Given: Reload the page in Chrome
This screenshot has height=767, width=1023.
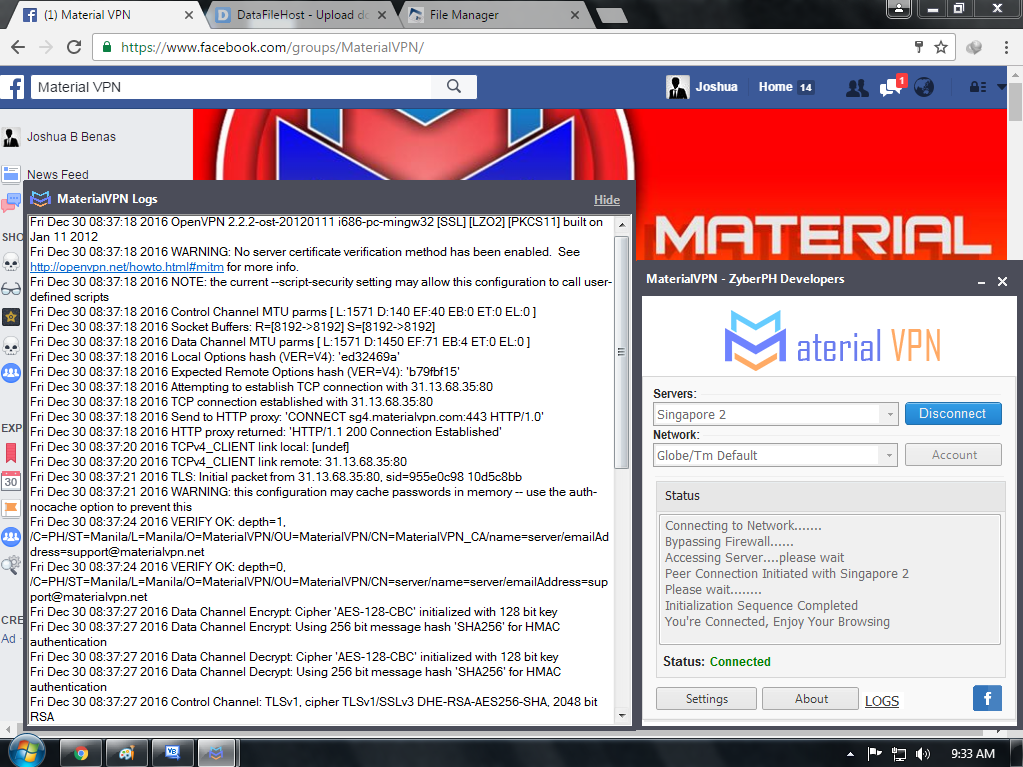Looking at the screenshot, I should point(74,47).
